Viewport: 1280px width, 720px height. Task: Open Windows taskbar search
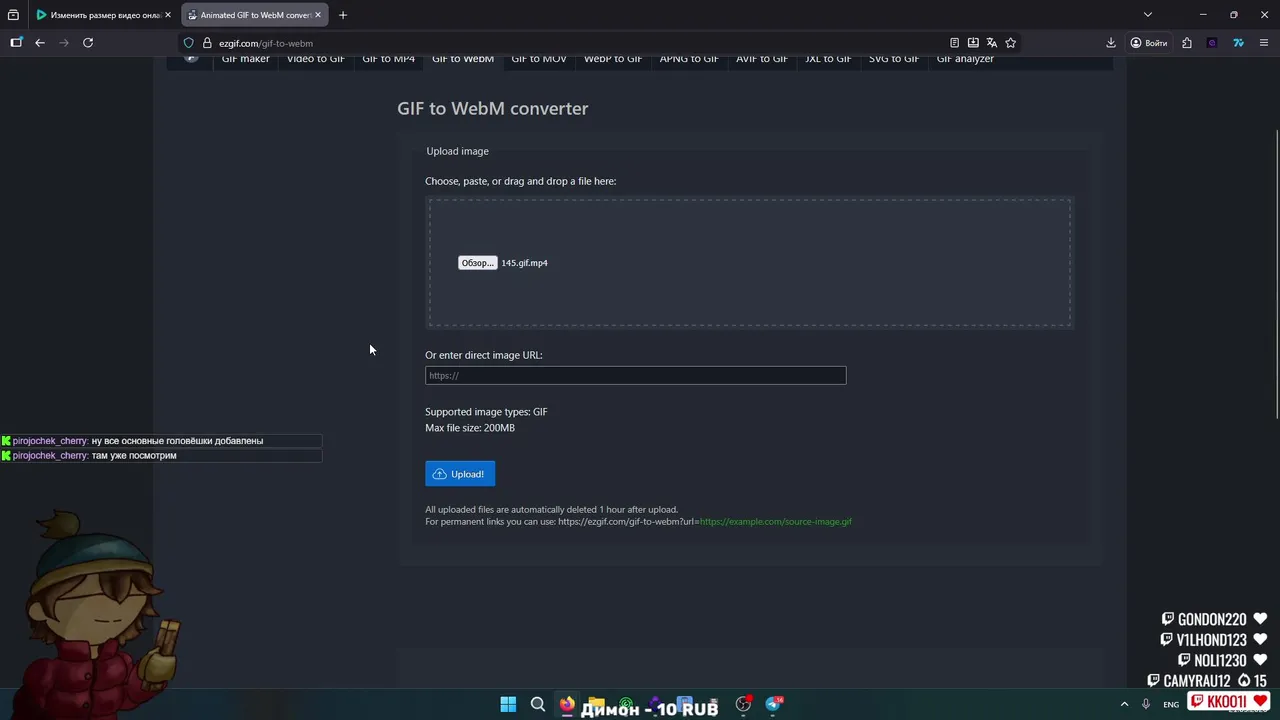(x=538, y=704)
